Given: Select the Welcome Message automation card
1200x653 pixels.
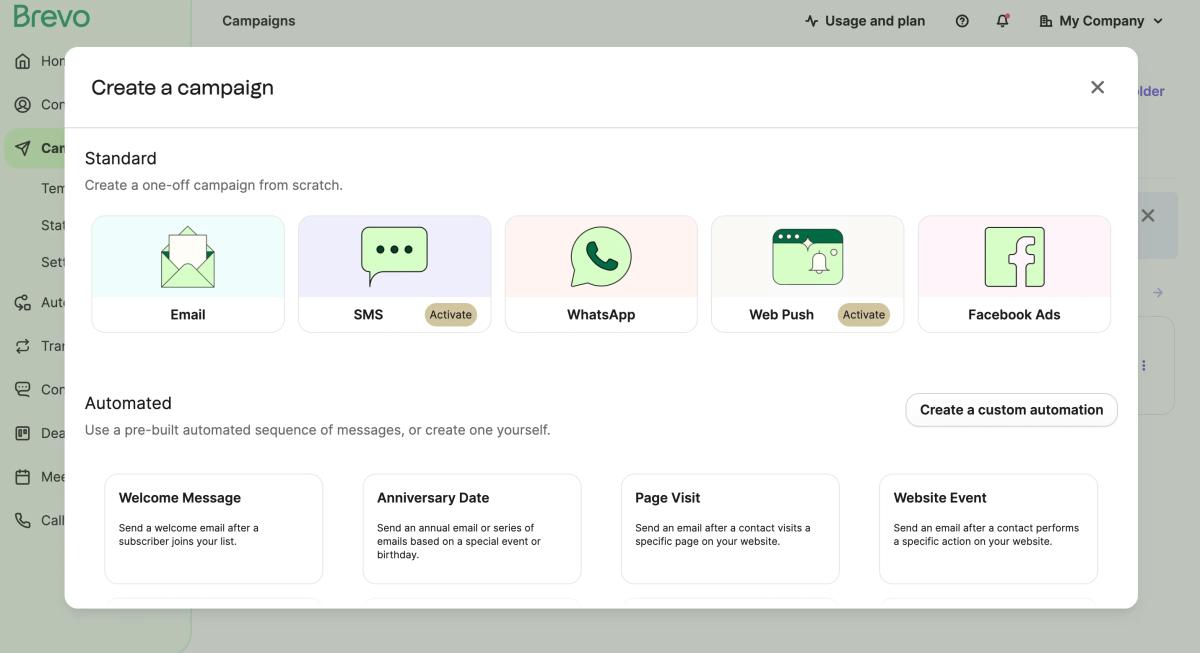Looking at the screenshot, I should pyautogui.click(x=214, y=528).
